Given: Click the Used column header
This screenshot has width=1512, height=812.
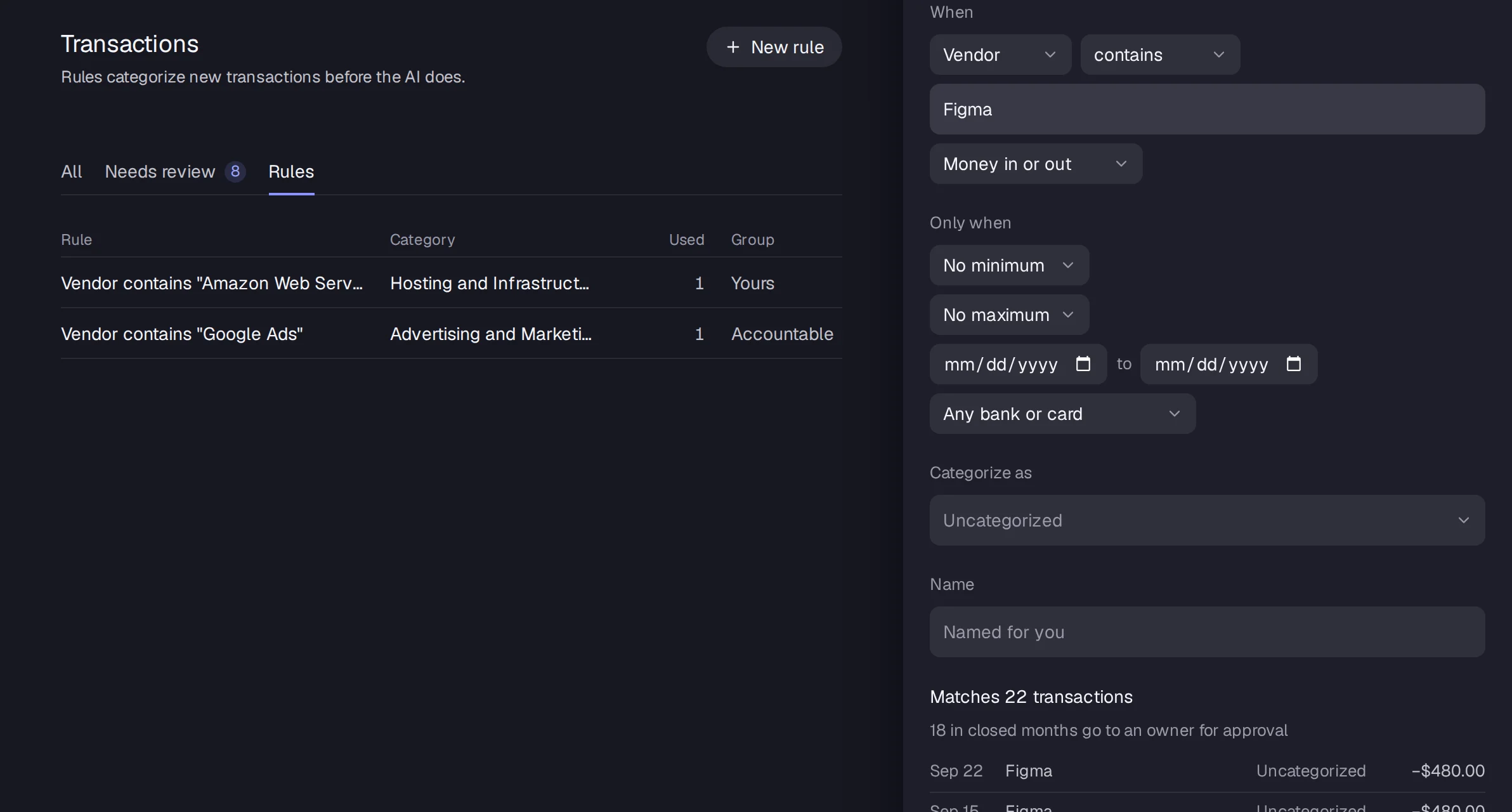Looking at the screenshot, I should 686,240.
